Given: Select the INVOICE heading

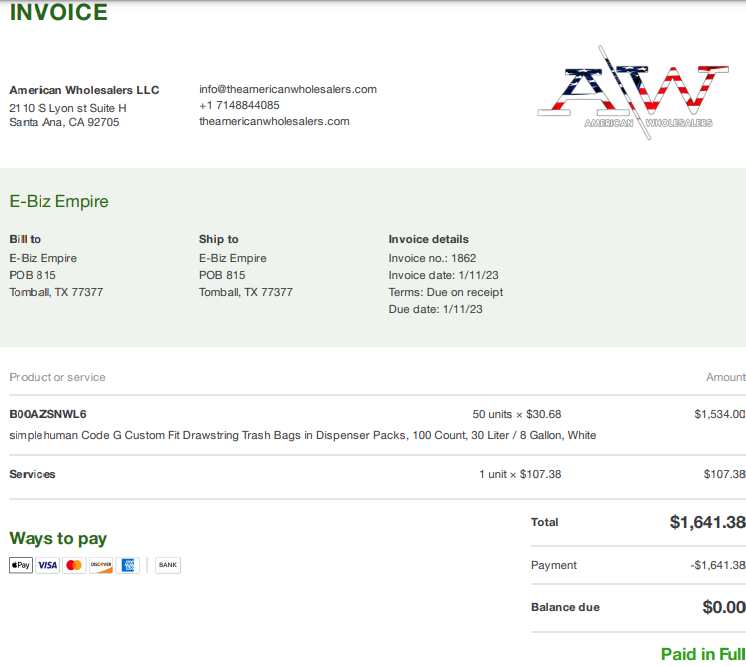Looking at the screenshot, I should pyautogui.click(x=59, y=12).
